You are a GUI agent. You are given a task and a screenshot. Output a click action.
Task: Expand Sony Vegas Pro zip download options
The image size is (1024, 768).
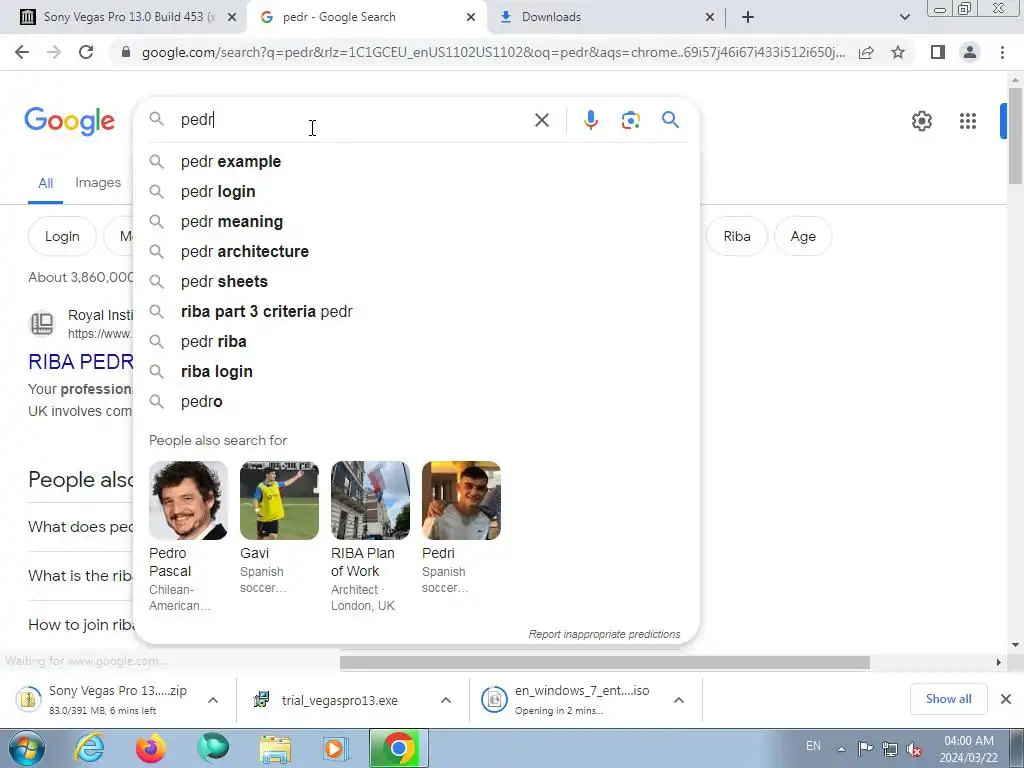pyautogui.click(x=213, y=700)
